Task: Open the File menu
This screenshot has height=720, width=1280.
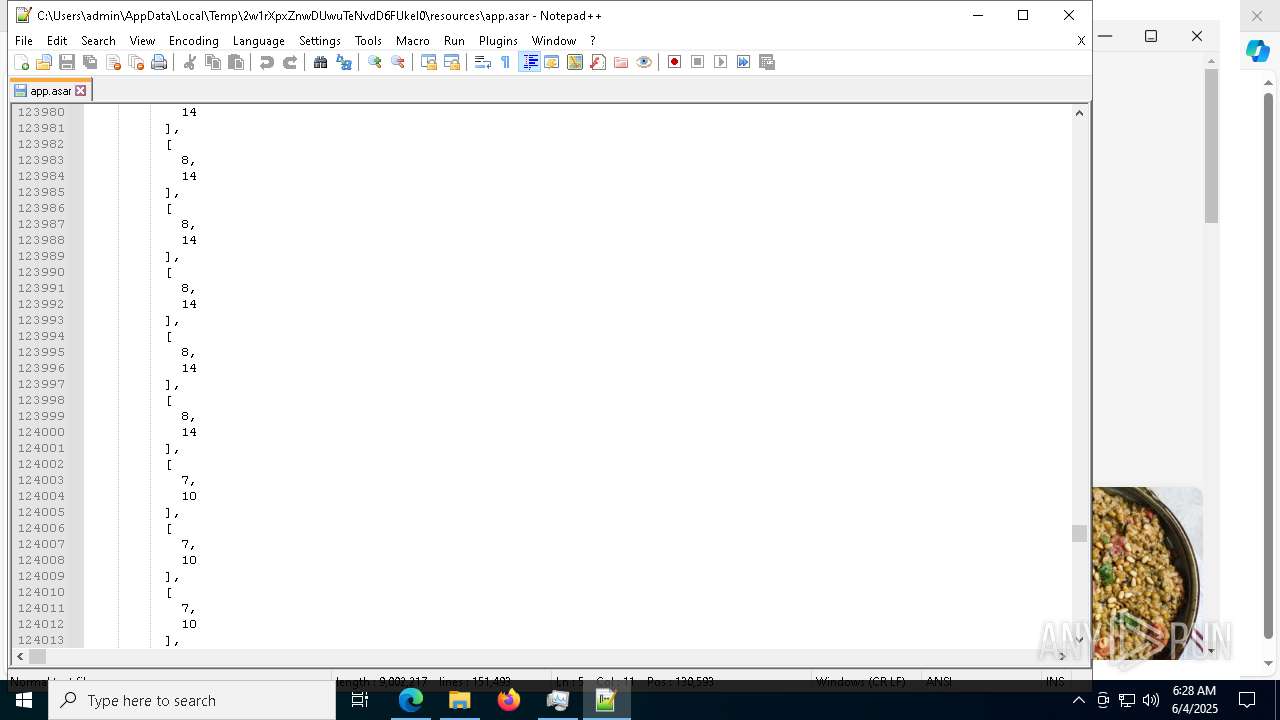Action: coord(24,41)
